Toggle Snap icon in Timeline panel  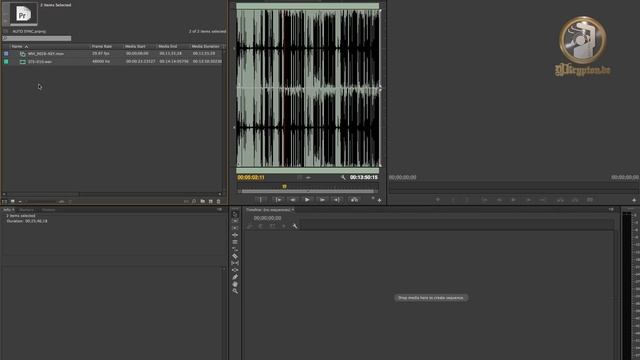(261, 226)
